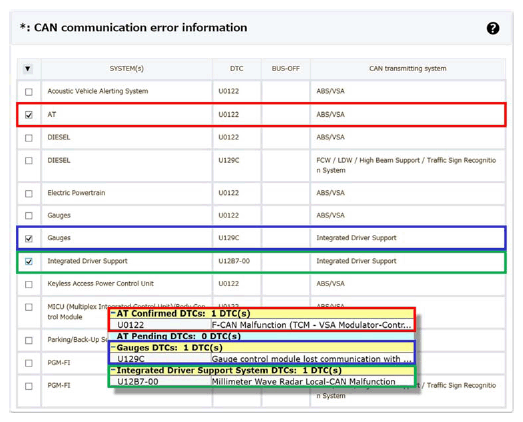Screen dimensions: 523x422
Task: Select the U129C Gauge control module entry
Action: coord(262,359)
